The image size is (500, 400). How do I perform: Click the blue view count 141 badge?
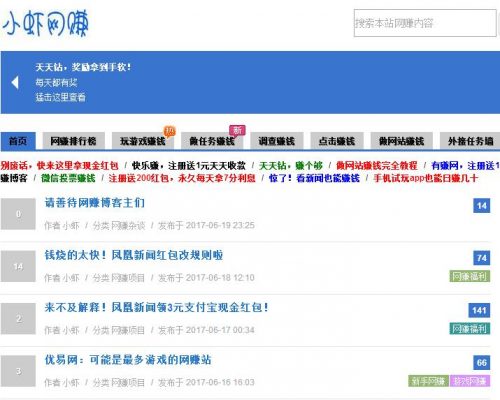pos(479,310)
